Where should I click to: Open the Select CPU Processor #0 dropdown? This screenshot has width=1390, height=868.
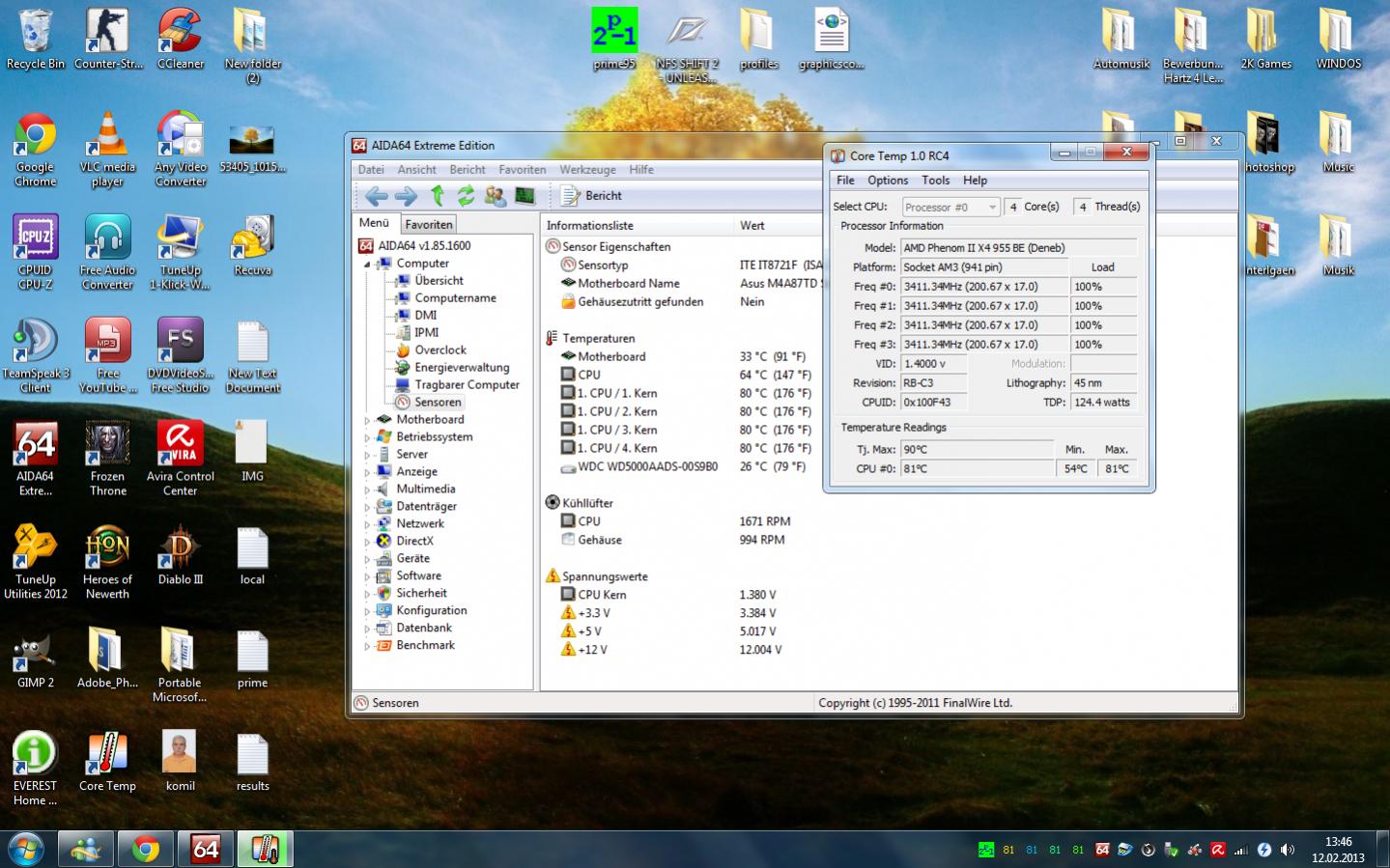click(951, 207)
